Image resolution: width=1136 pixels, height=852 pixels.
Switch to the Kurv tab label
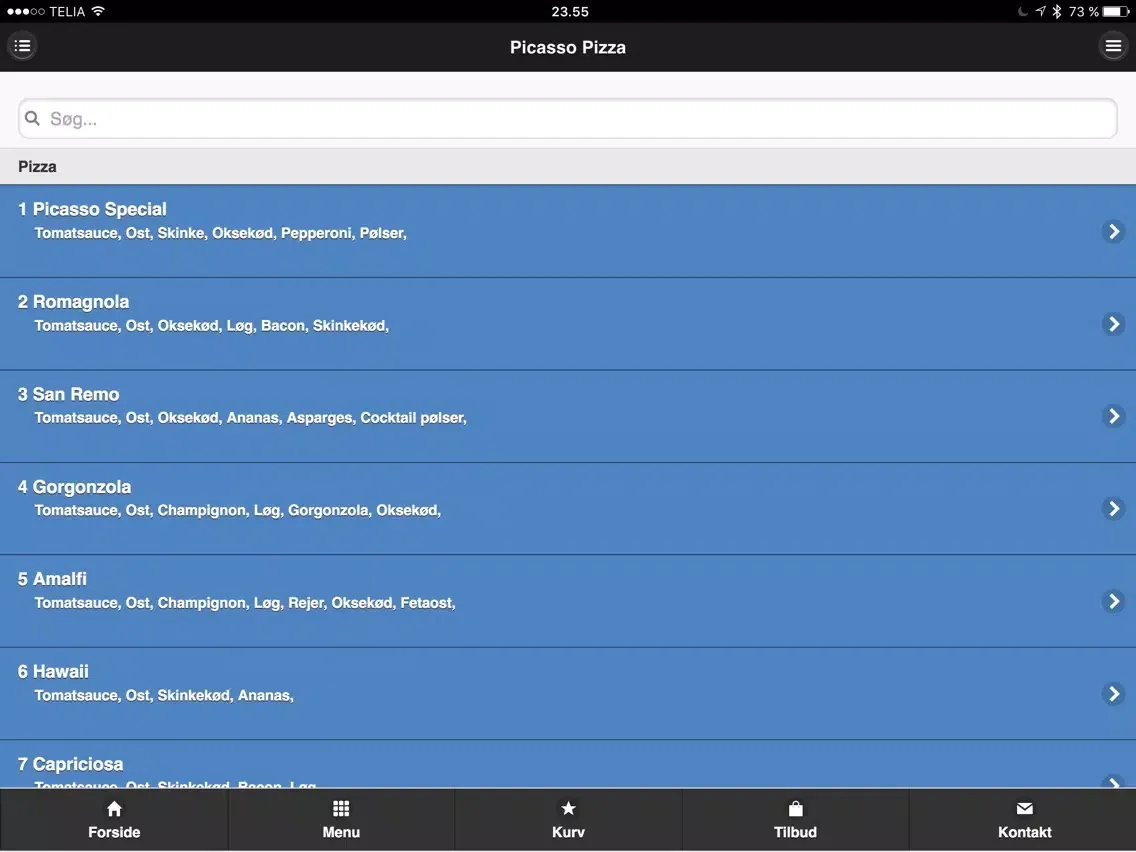[569, 832]
